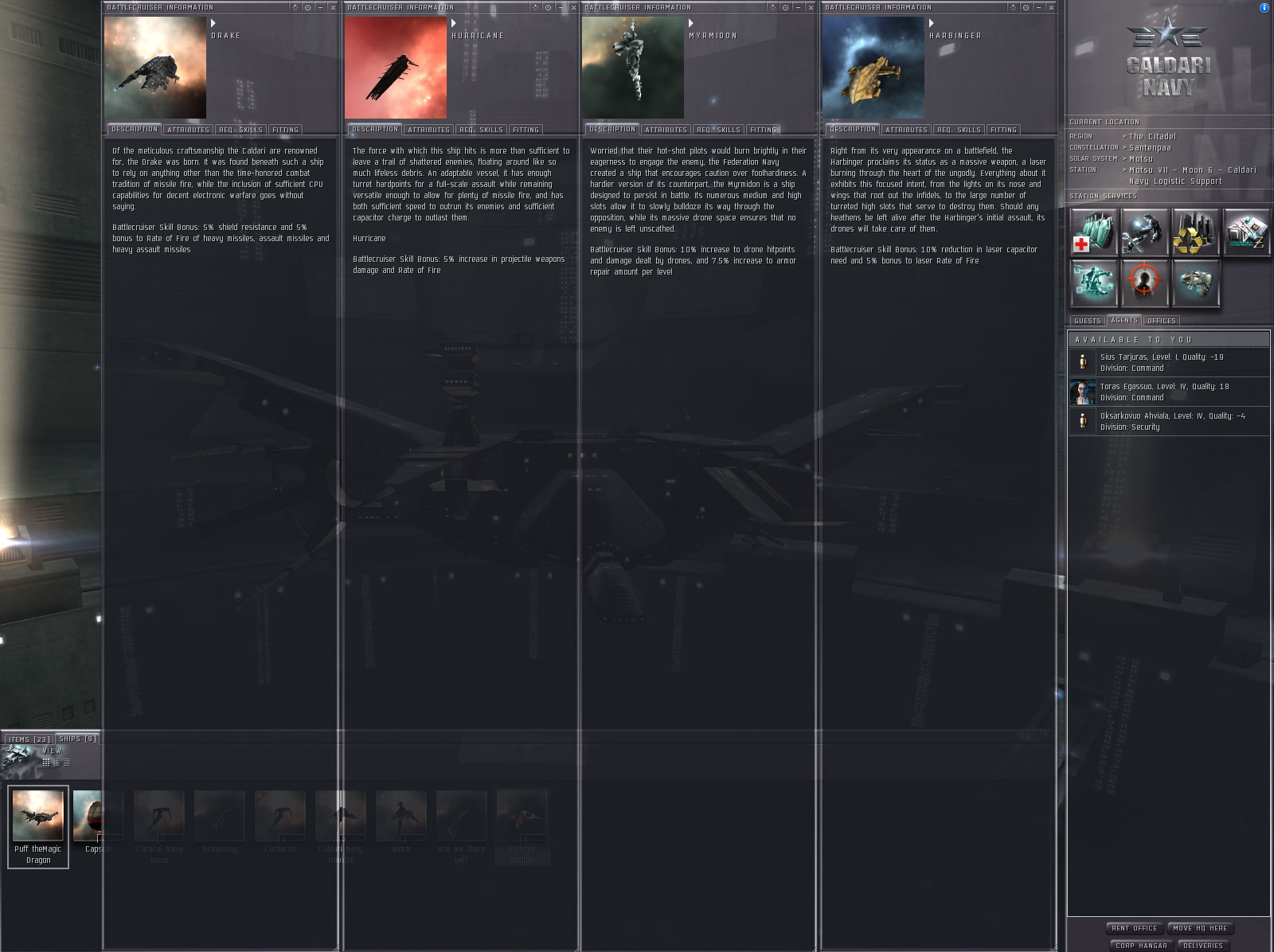Select agent Sius Tarjuras row
The width and height of the screenshot is (1274, 952).
point(1169,362)
